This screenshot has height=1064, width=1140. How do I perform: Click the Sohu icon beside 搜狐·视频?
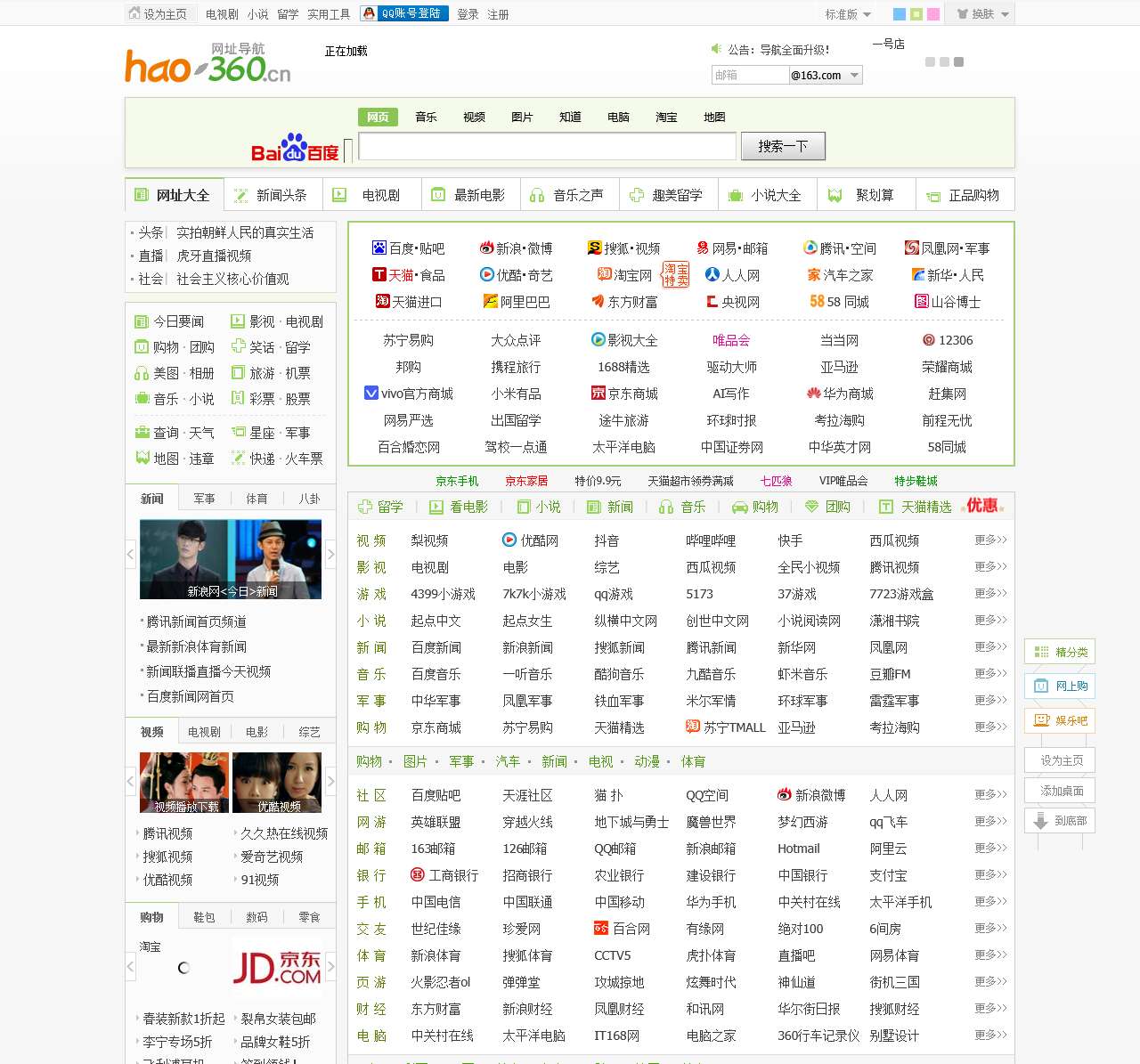(x=595, y=248)
